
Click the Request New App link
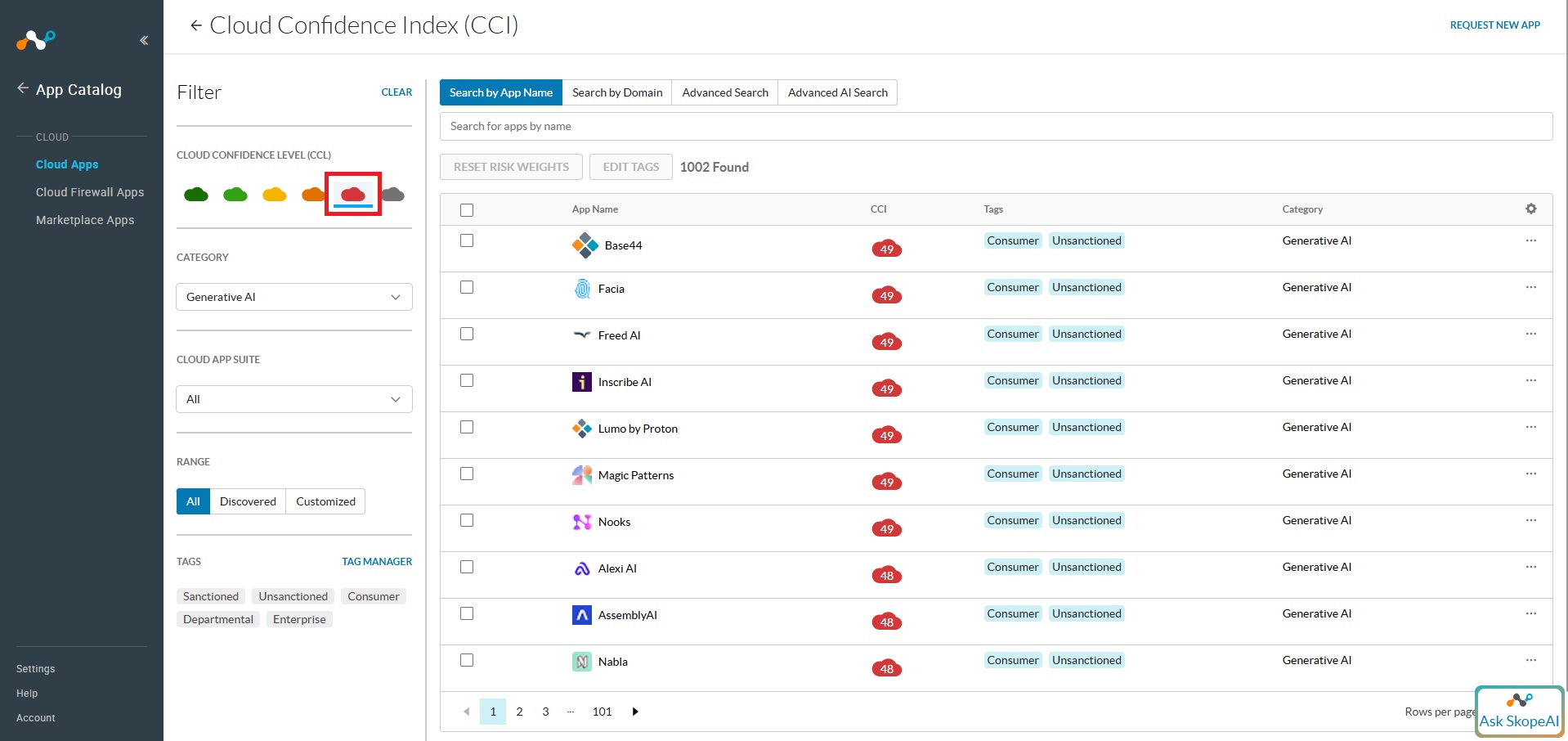pyautogui.click(x=1494, y=25)
